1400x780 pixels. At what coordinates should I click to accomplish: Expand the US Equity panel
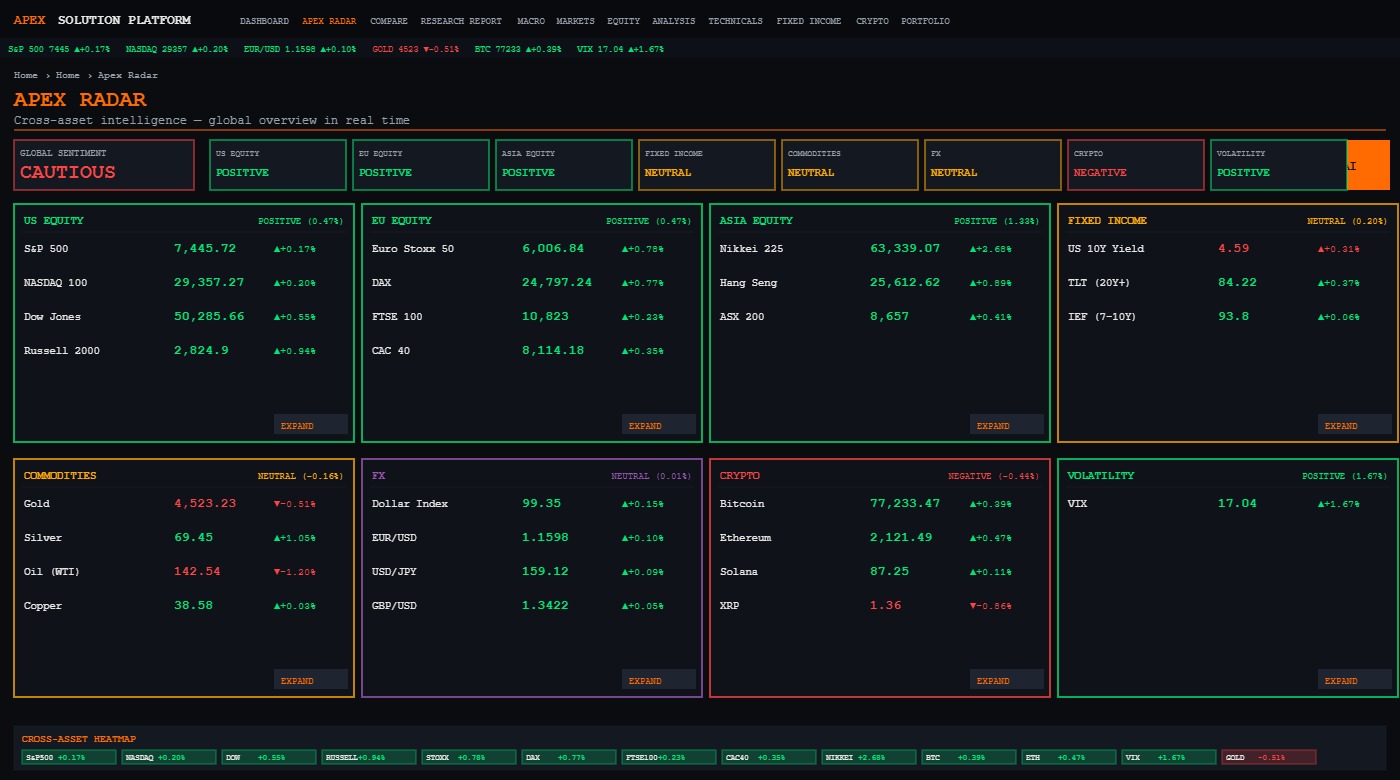click(x=311, y=425)
